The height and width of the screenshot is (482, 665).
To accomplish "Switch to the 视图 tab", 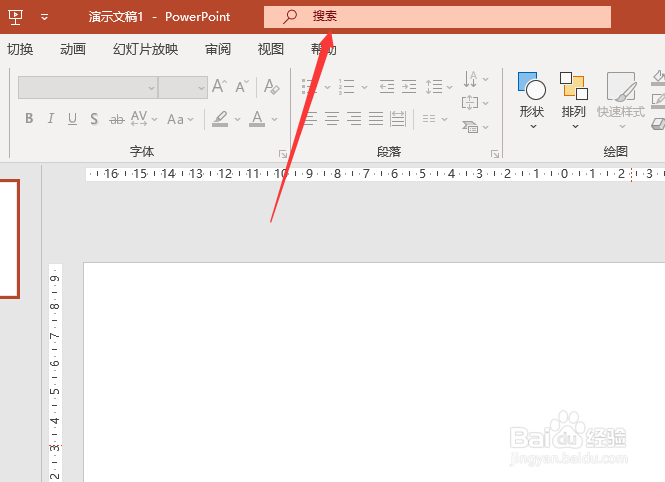I will 271,49.
